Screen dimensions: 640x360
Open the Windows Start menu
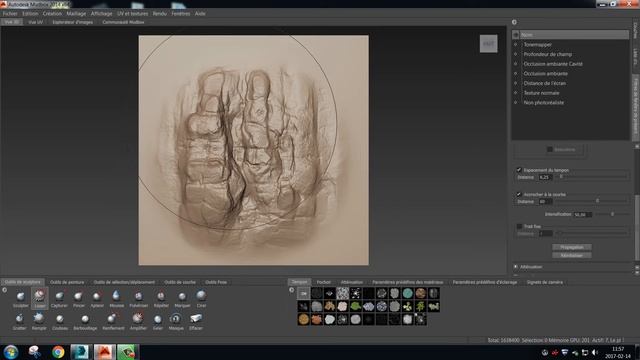pyautogui.click(x=11, y=352)
